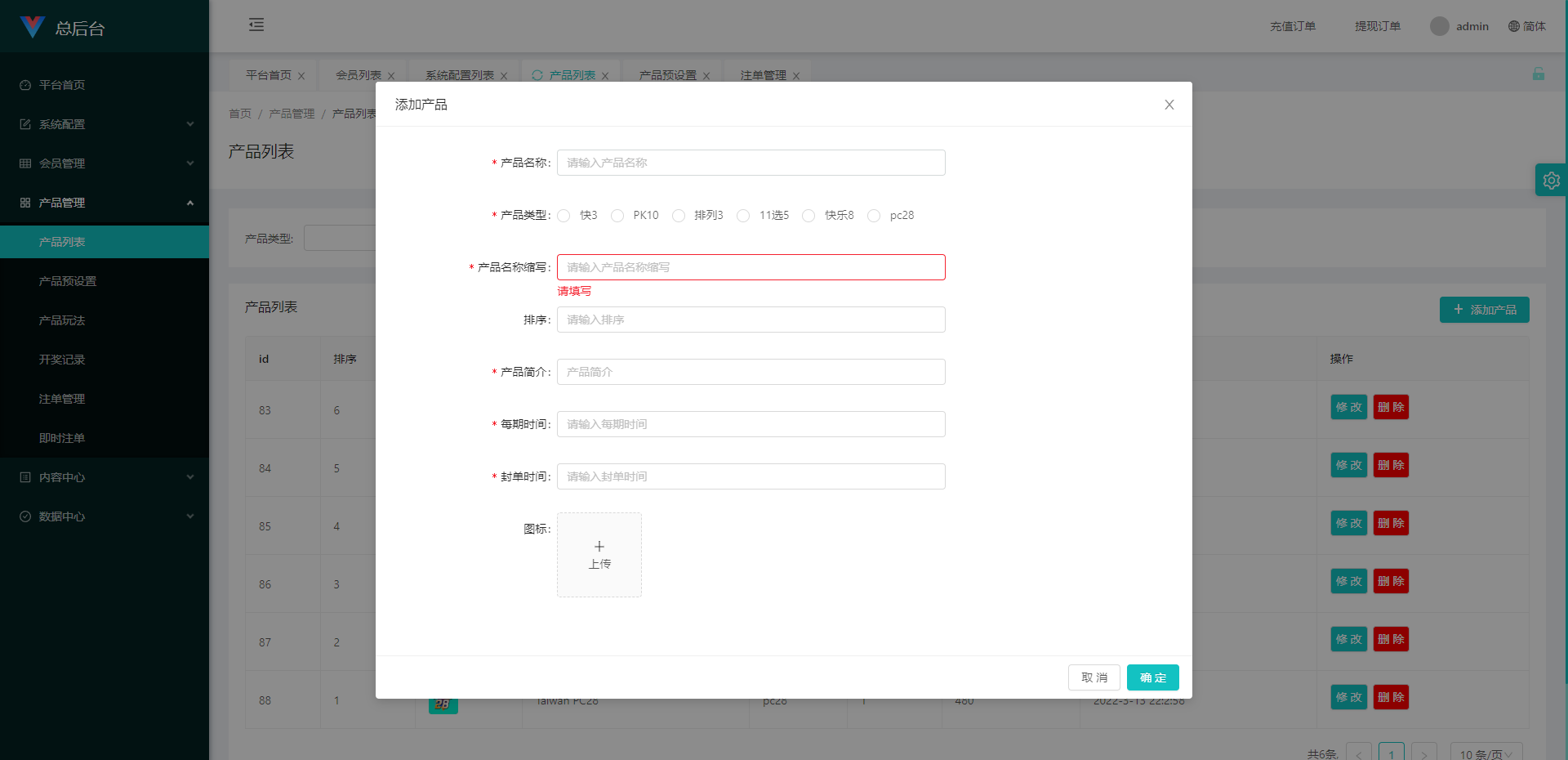Screen dimensions: 1568x760
Task: Click the 产品名称 input field
Action: click(750, 163)
